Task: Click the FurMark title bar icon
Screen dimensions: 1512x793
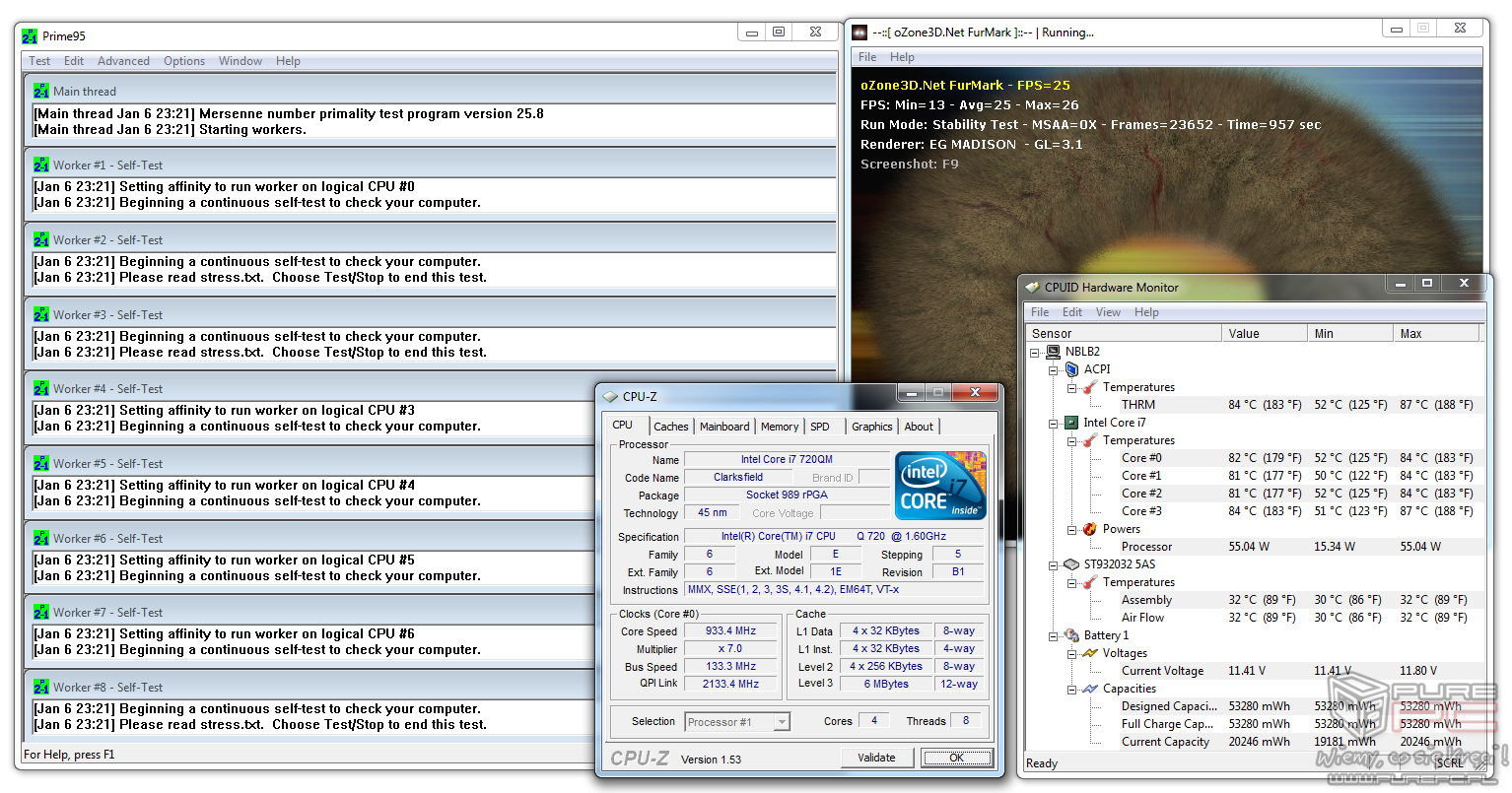Action: [860, 33]
